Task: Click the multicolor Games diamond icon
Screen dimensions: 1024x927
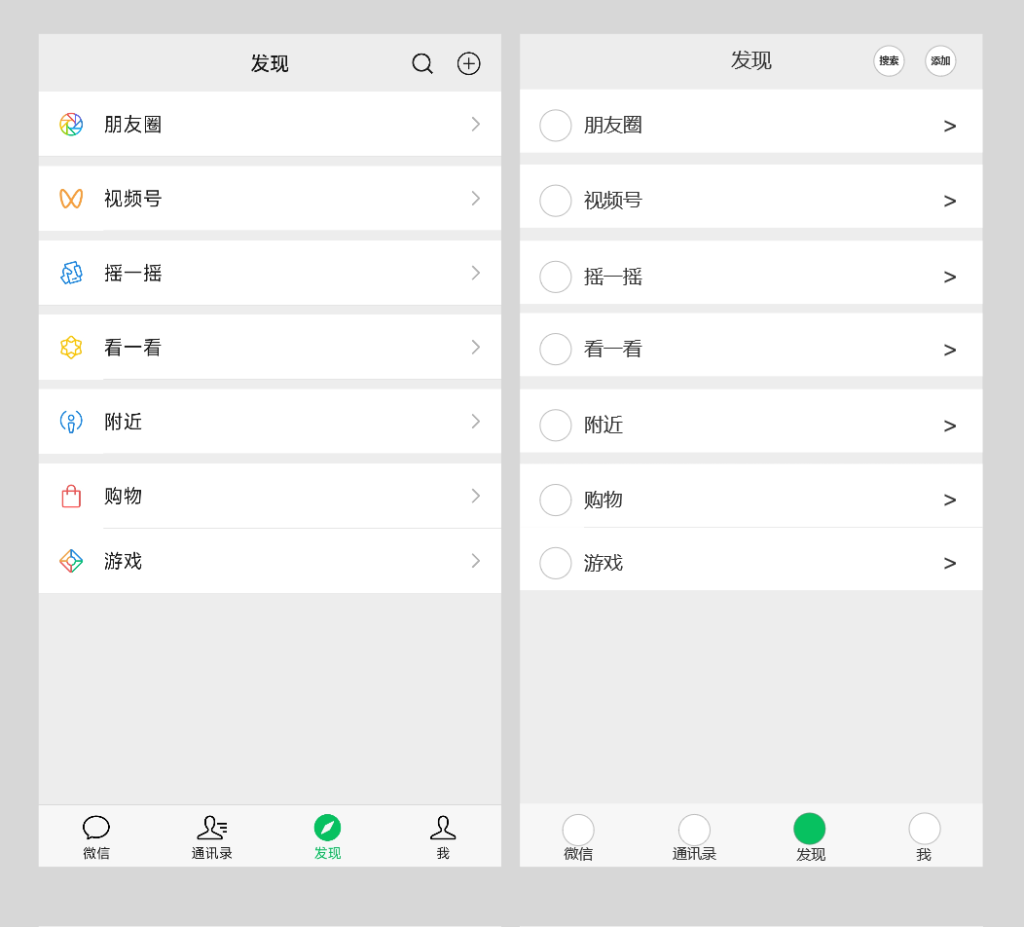Action: (71, 561)
